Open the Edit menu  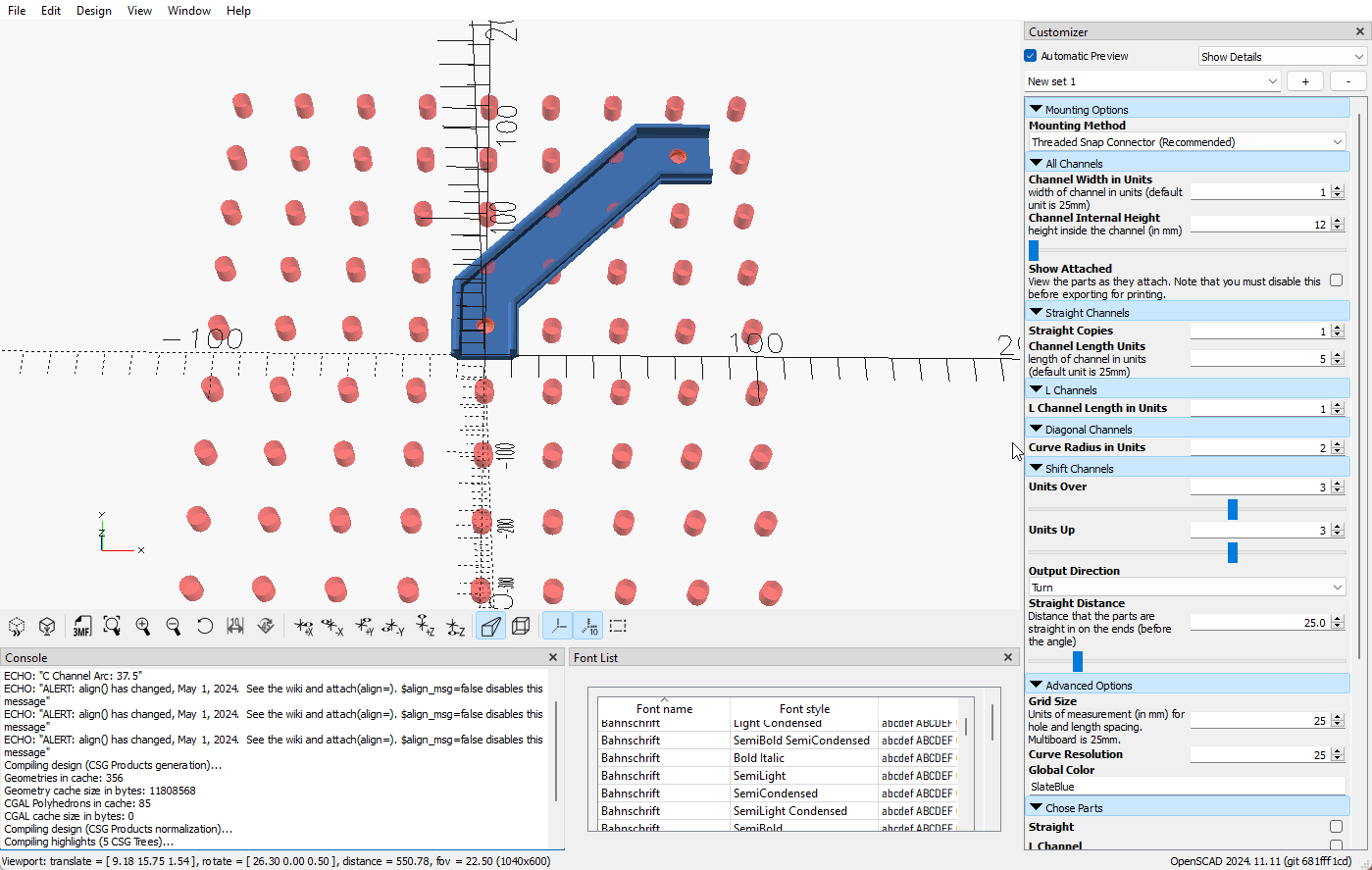point(51,10)
